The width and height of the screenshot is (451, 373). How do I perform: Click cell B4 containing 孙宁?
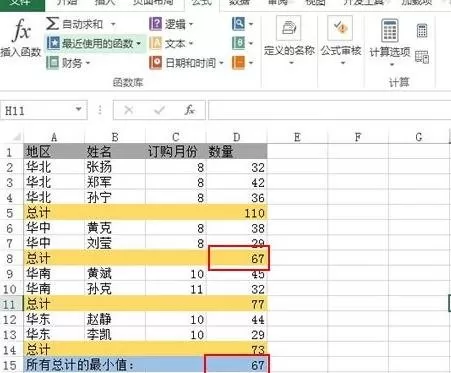click(115, 197)
